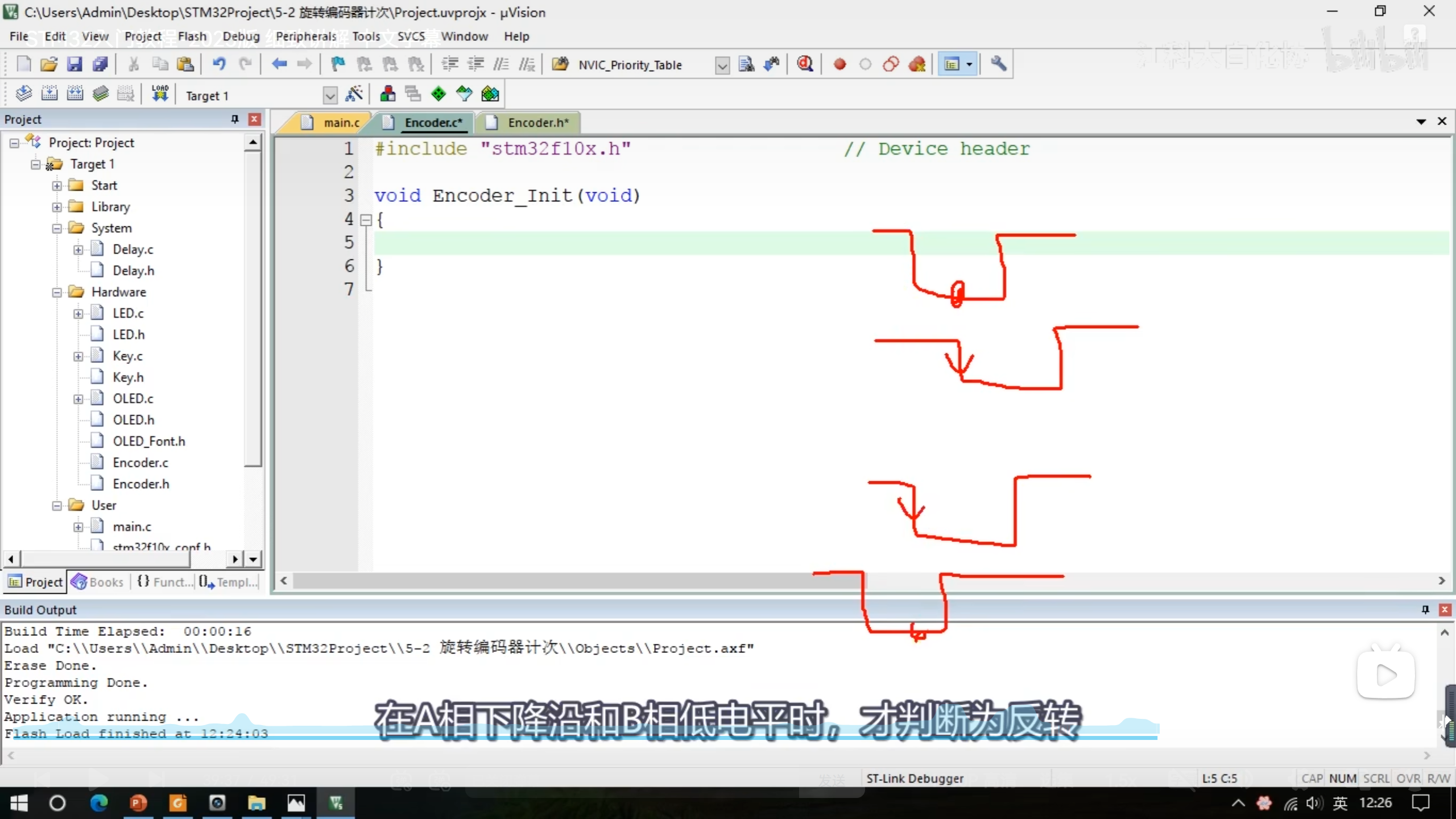Image resolution: width=1456 pixels, height=819 pixels.
Task: Start the debug session icon
Action: tap(805, 64)
